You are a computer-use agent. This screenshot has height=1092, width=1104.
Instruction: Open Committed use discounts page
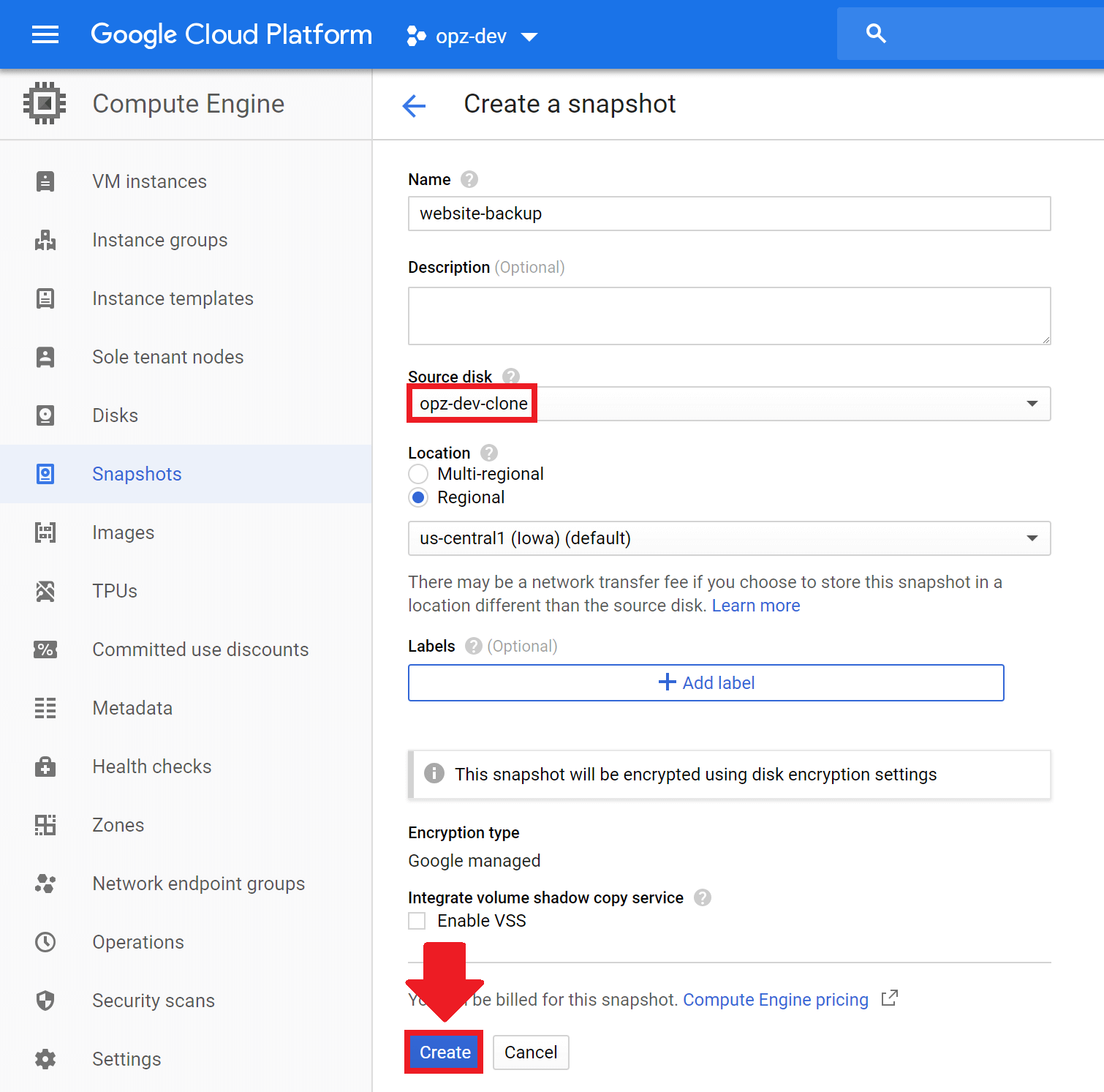pos(186,649)
